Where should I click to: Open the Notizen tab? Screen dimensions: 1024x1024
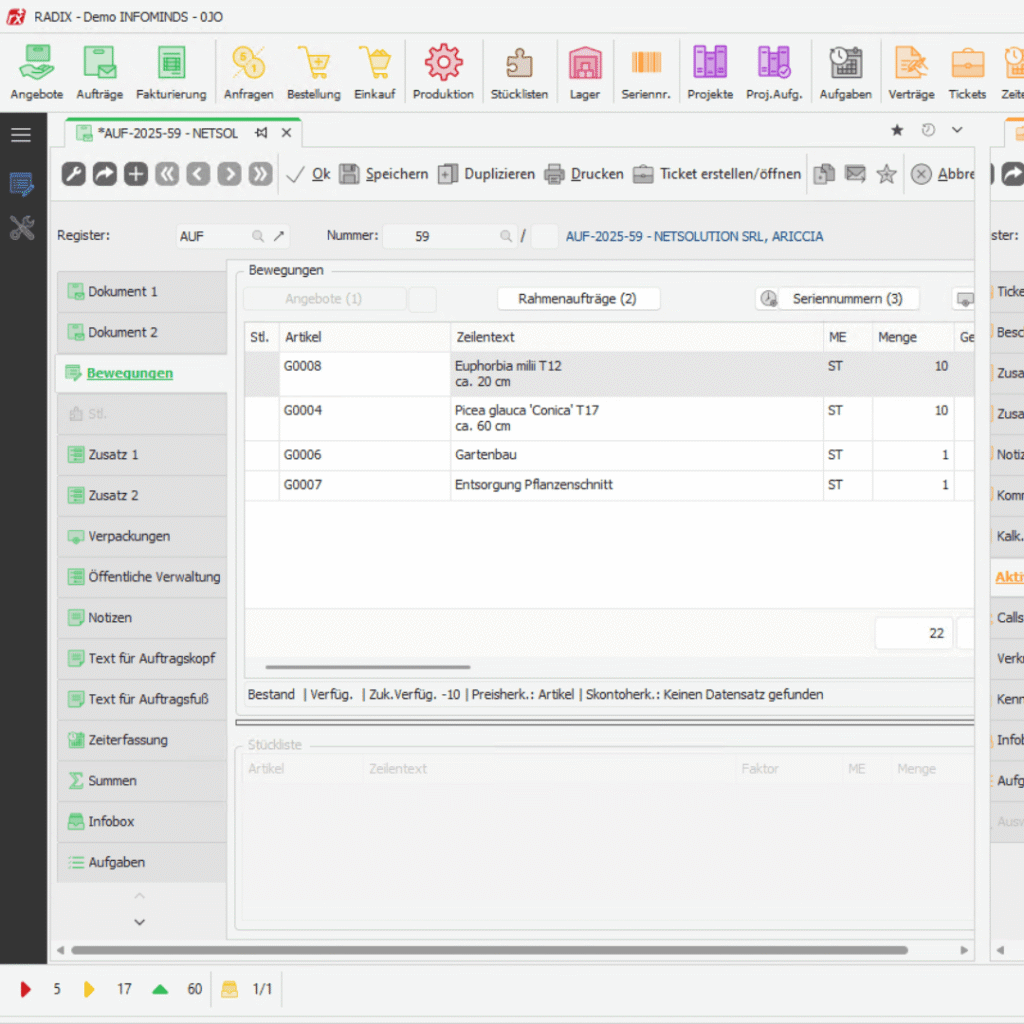(142, 618)
